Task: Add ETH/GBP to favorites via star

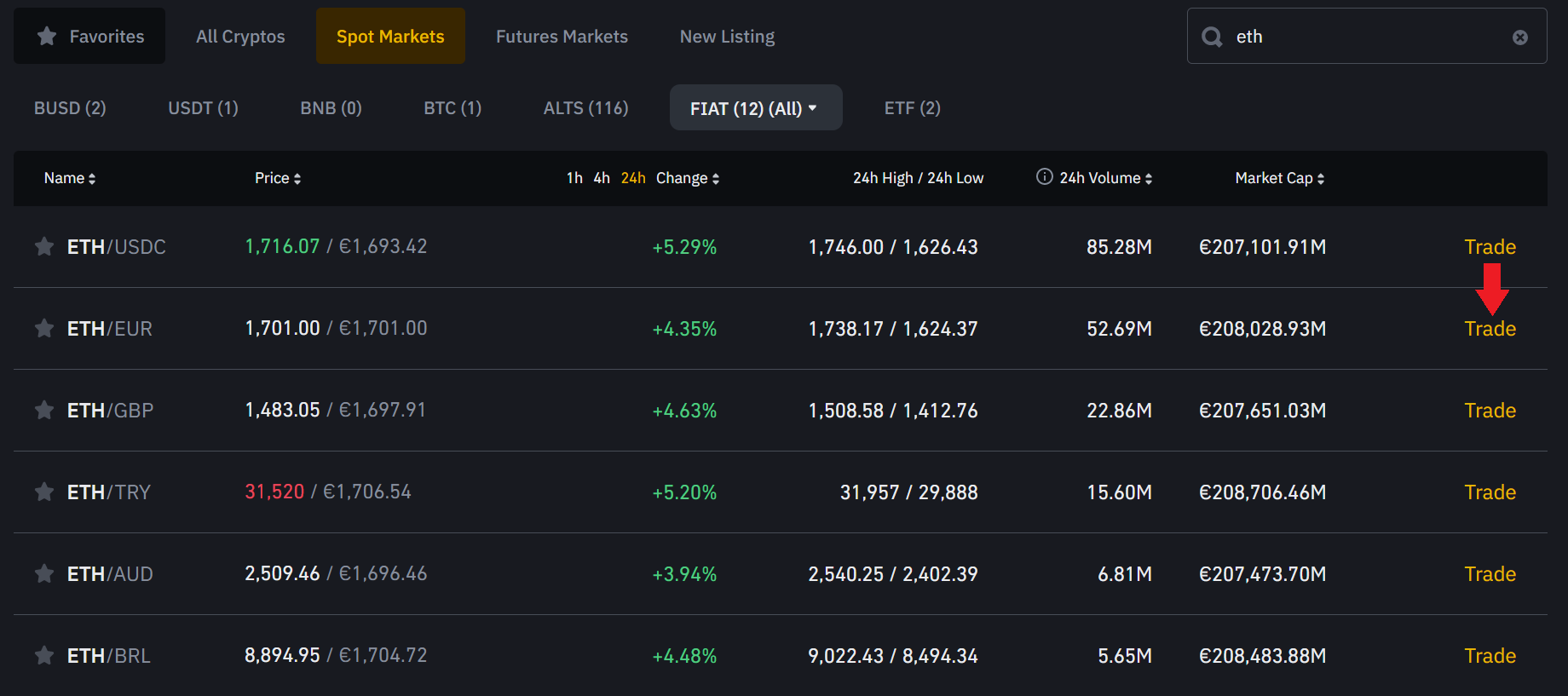Action: tap(44, 411)
